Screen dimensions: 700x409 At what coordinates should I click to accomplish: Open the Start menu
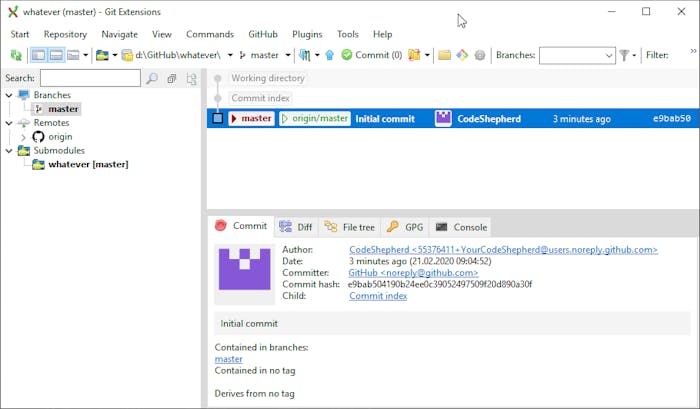pos(20,34)
